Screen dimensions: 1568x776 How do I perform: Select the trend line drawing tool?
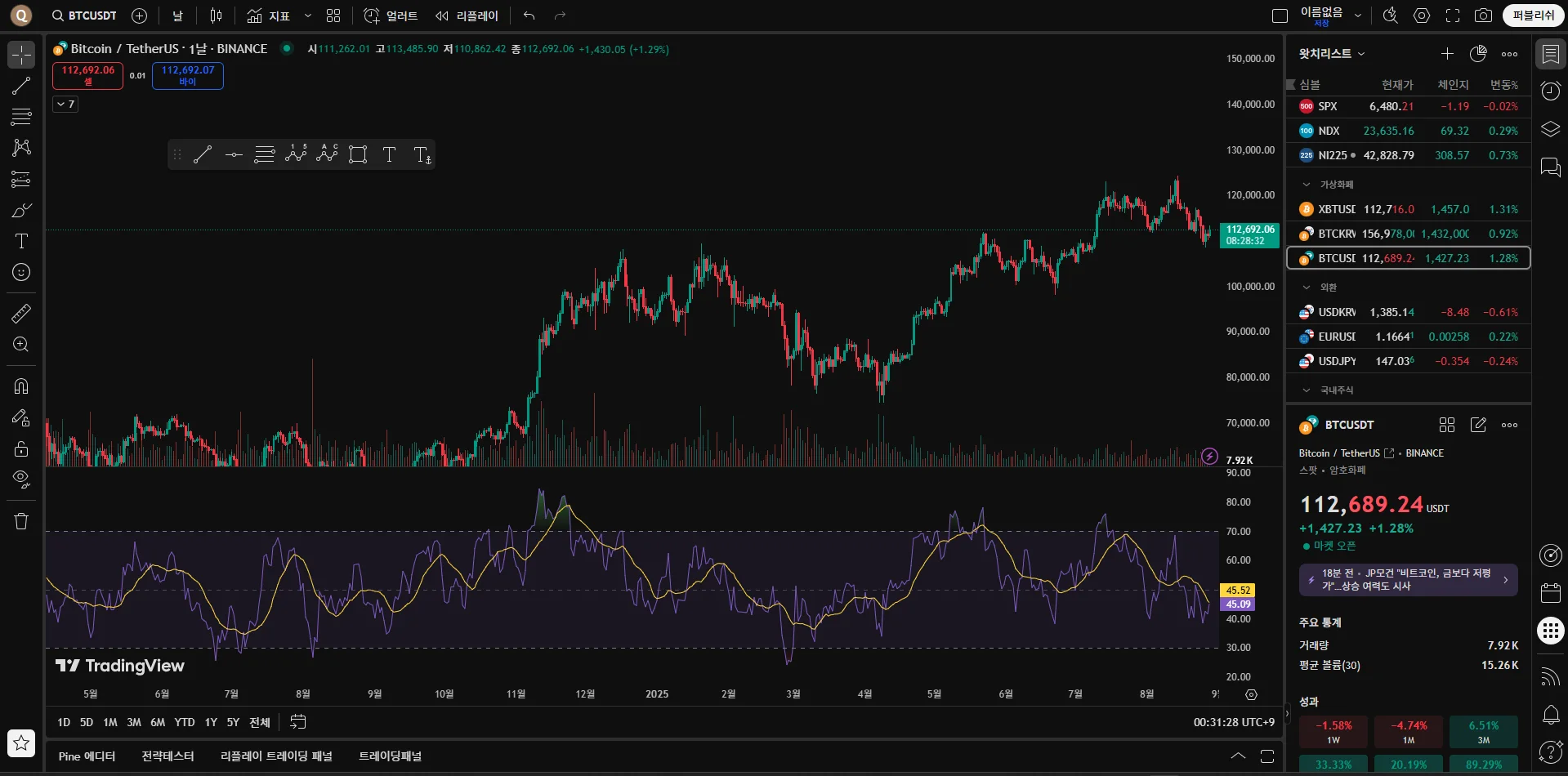21,86
